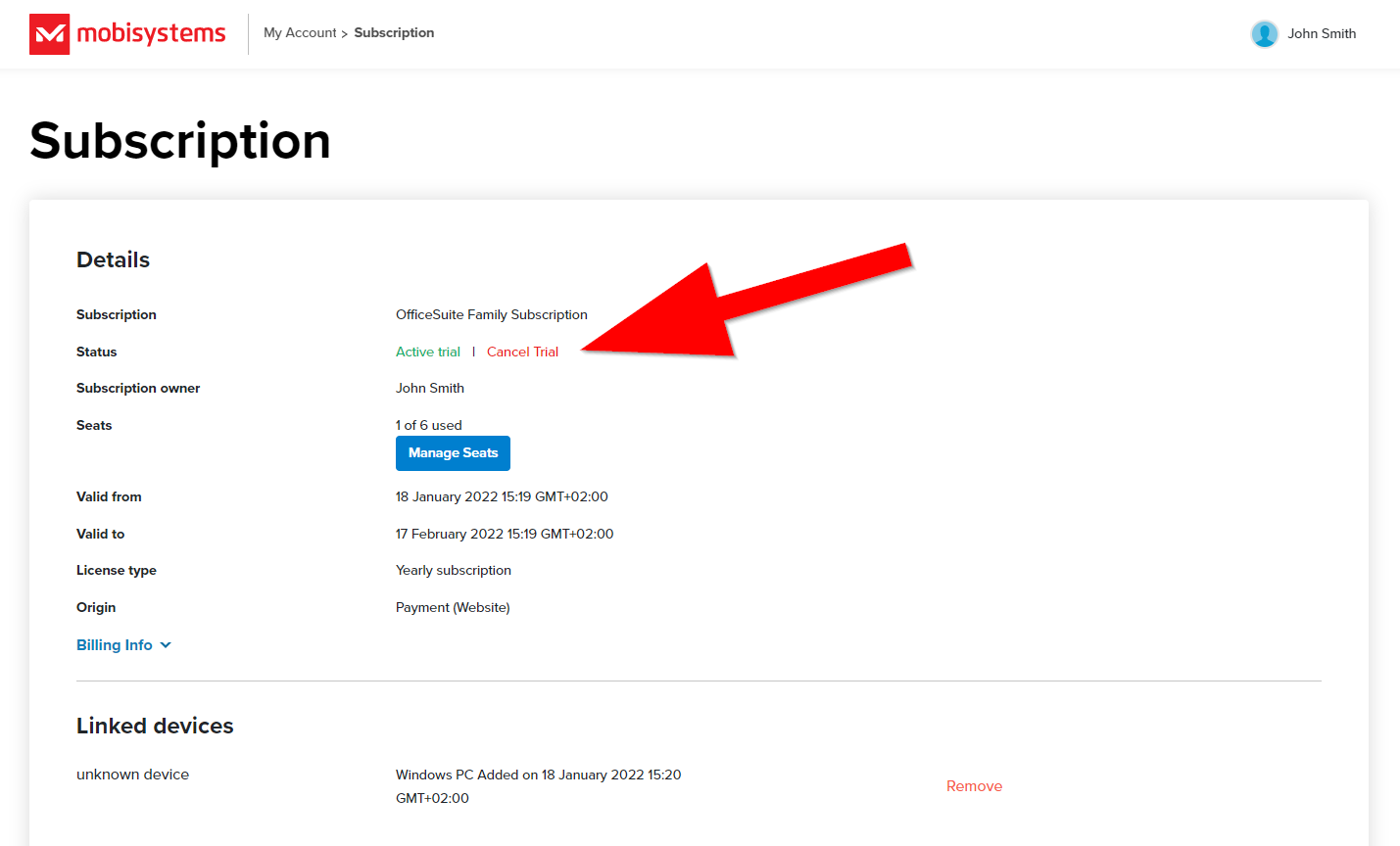Click the Subscription owner 'John Smith' value
The height and width of the screenshot is (846, 1400).
(430, 388)
